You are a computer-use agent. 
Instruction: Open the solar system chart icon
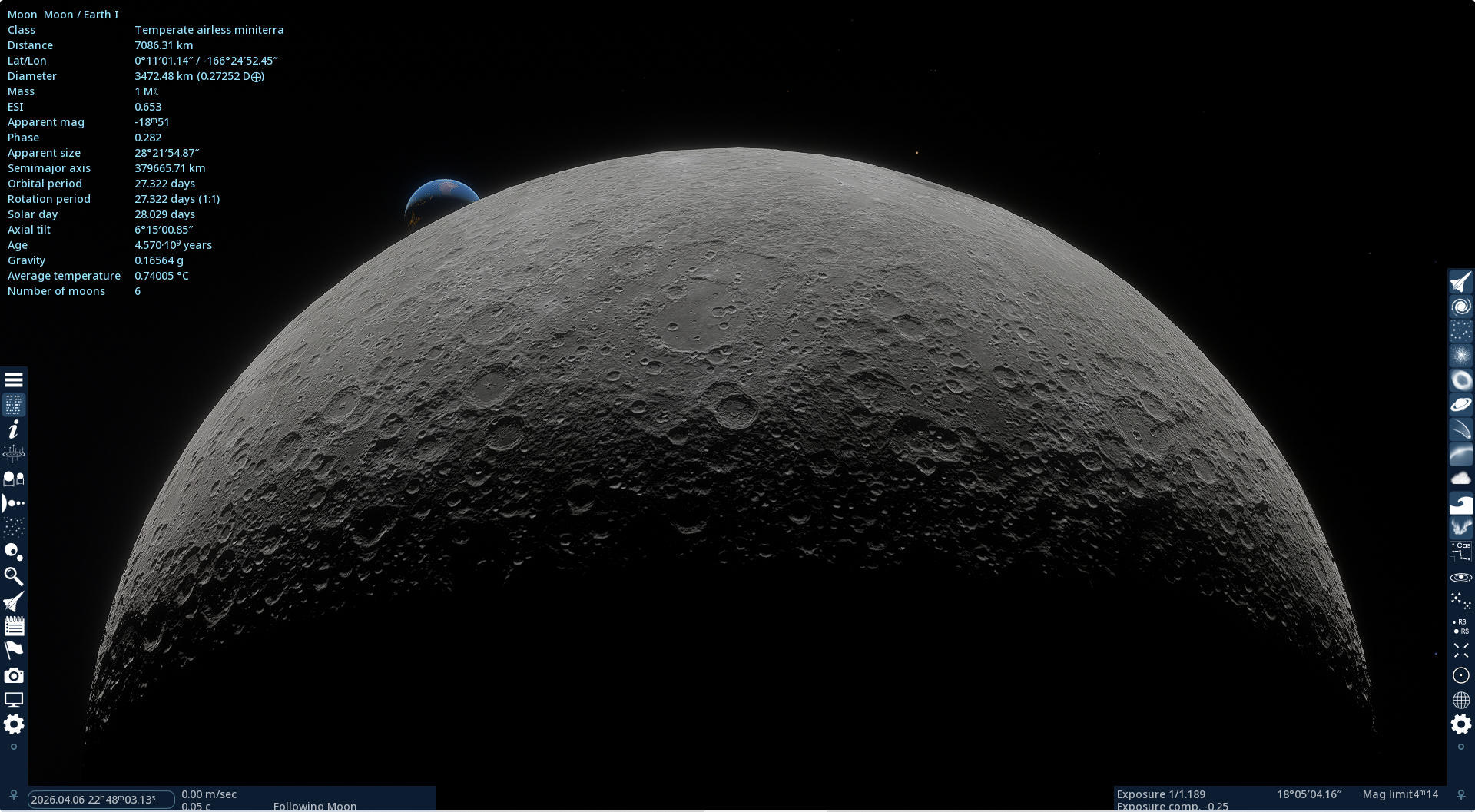(14, 454)
